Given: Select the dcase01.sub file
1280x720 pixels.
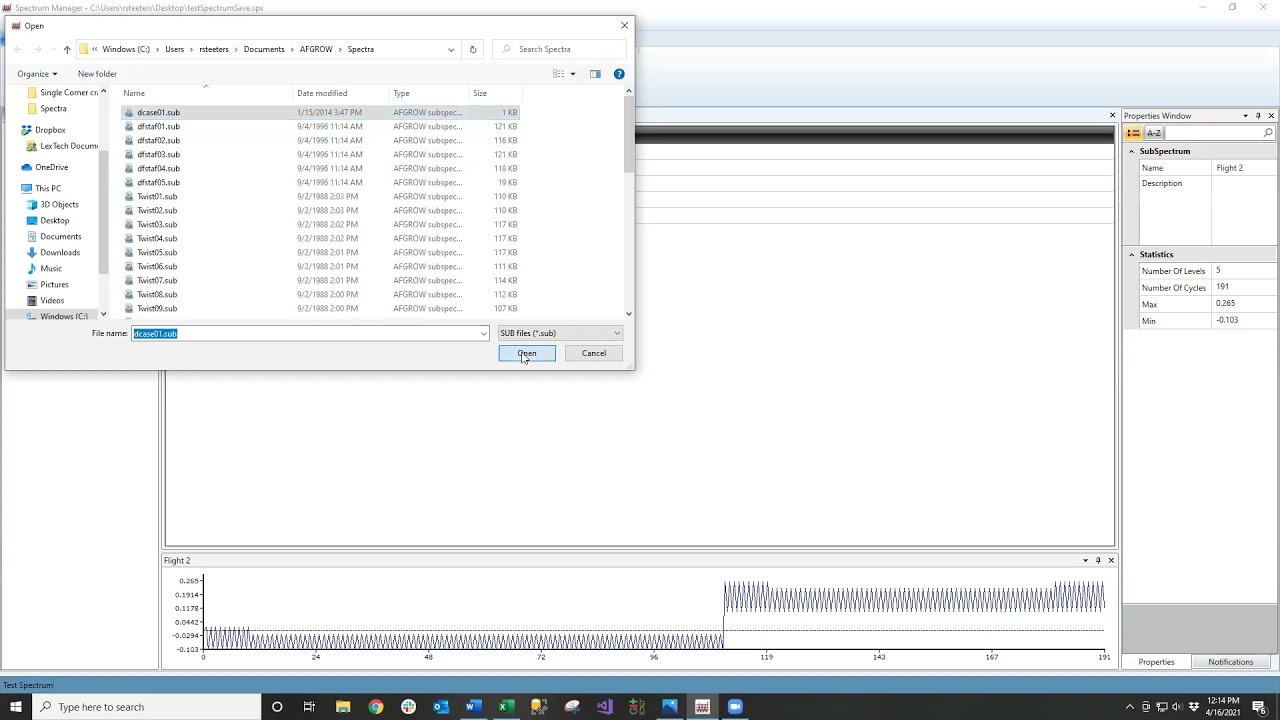Looking at the screenshot, I should (158, 113).
